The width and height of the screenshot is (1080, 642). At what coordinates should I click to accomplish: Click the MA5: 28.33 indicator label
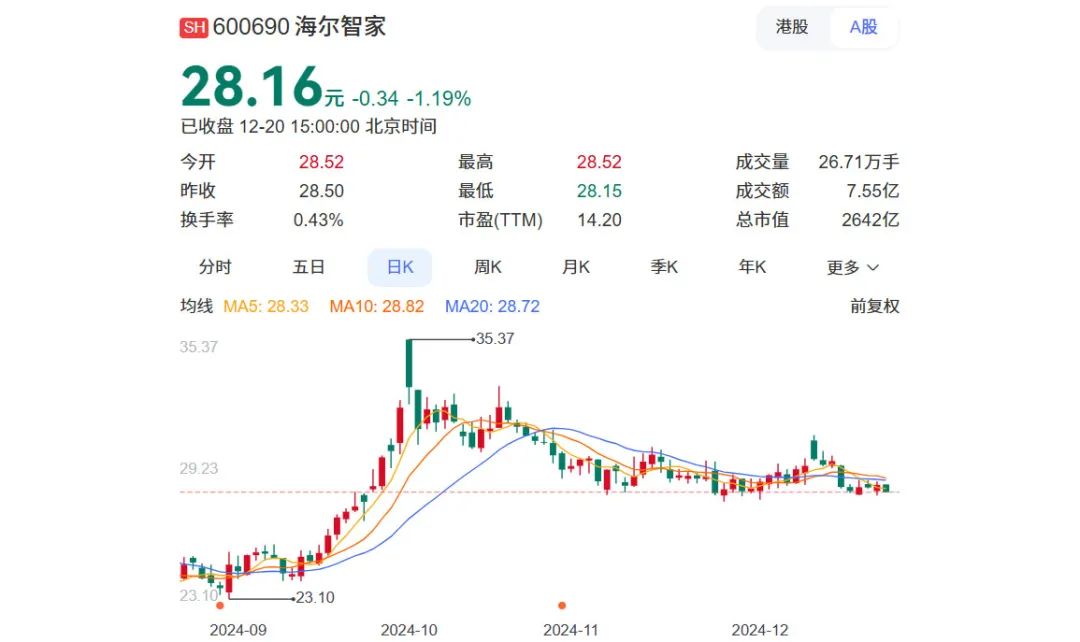pos(266,306)
